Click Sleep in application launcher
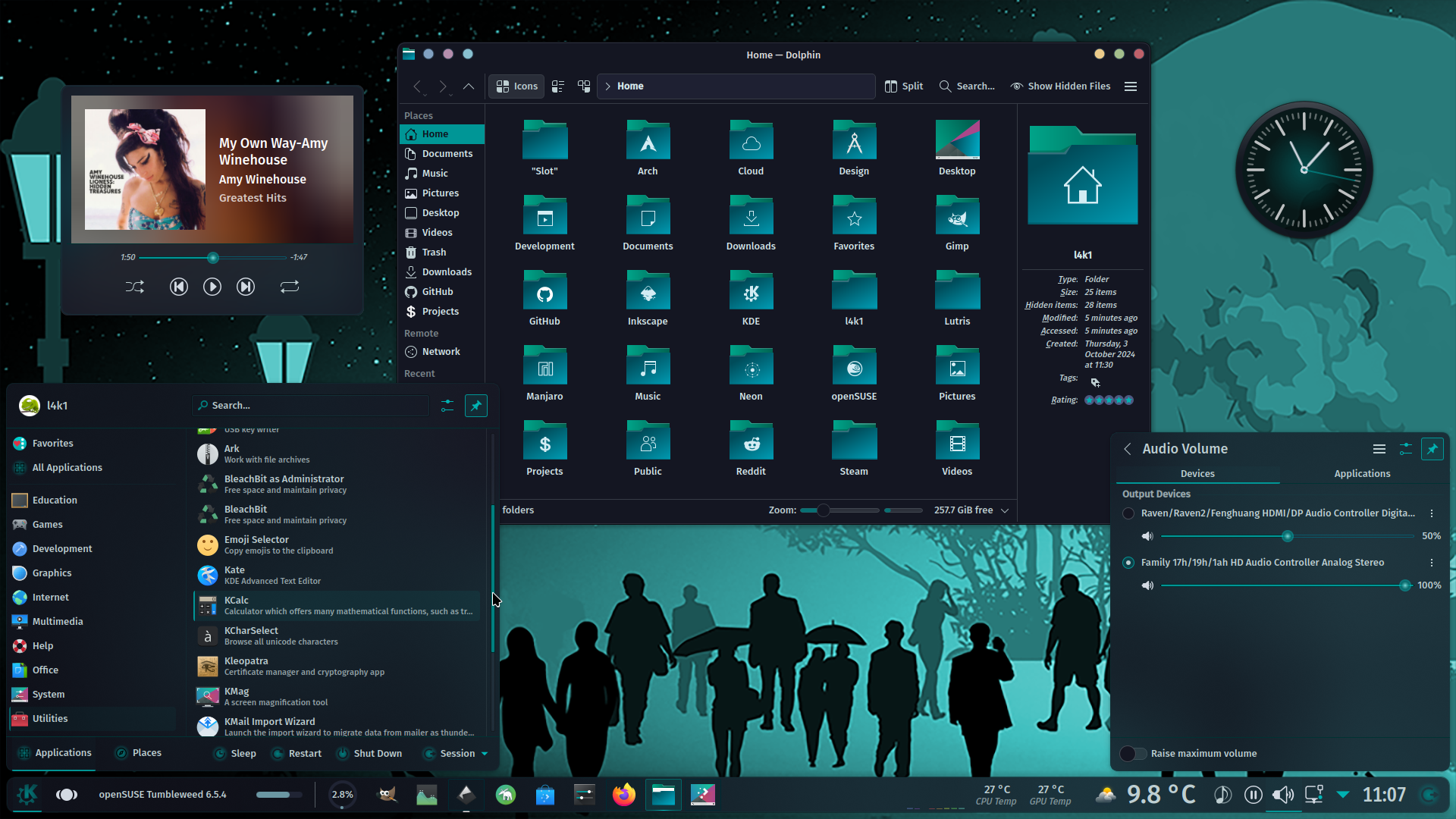 point(235,754)
